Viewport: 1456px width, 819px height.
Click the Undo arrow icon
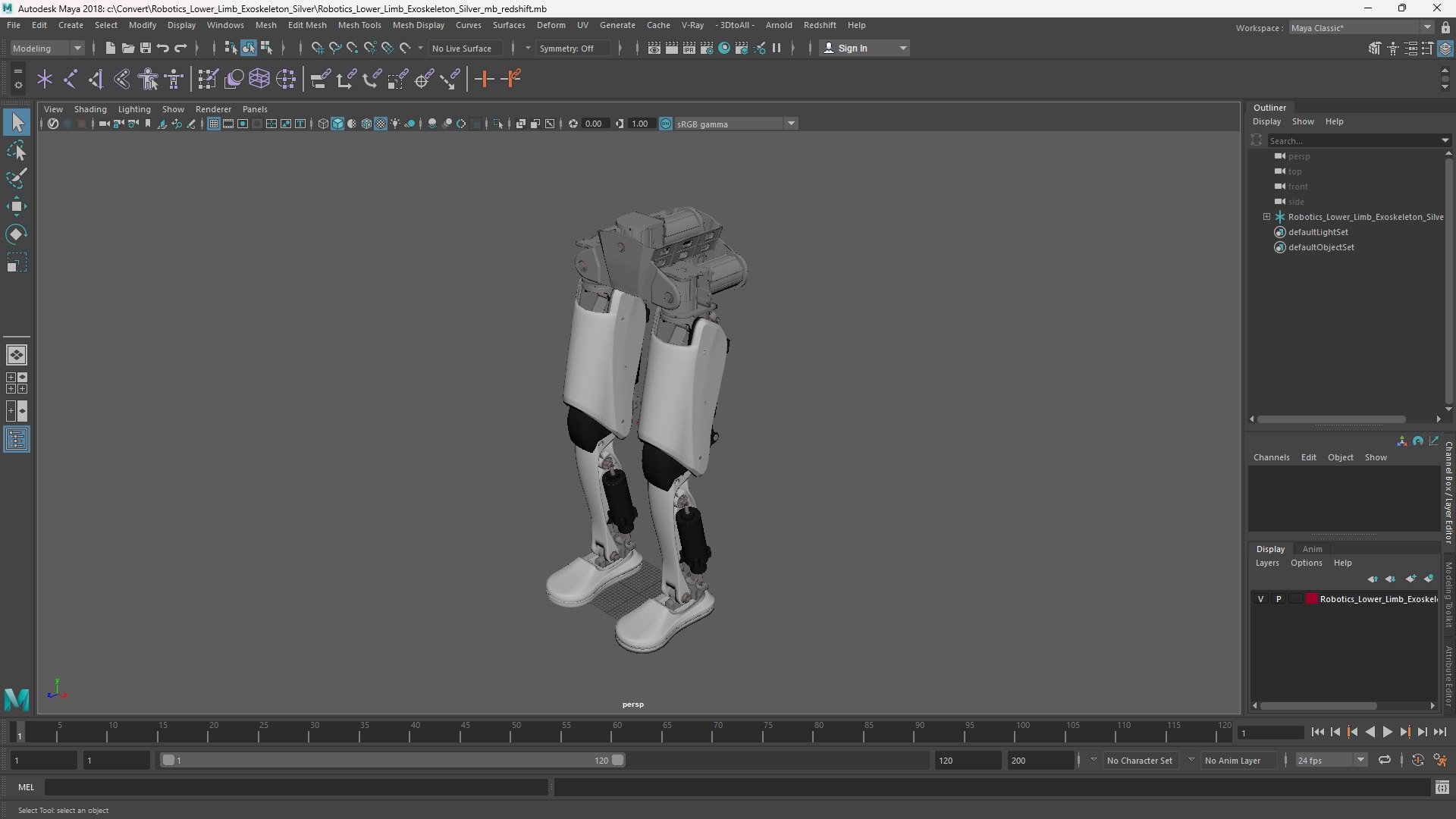(x=163, y=48)
